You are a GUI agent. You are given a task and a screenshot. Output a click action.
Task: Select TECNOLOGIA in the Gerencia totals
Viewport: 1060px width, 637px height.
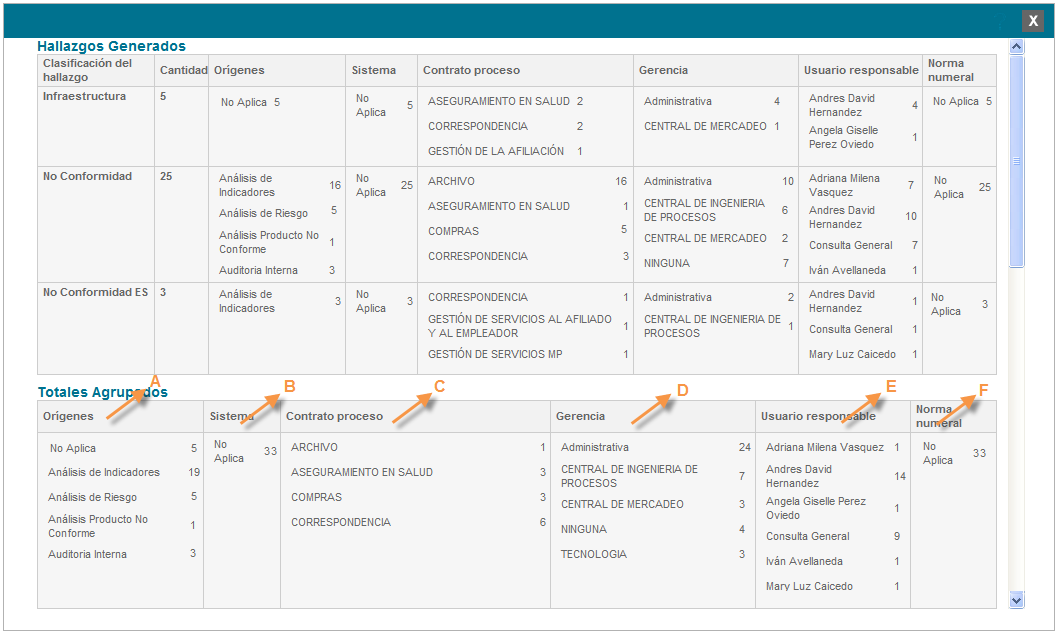(x=594, y=554)
